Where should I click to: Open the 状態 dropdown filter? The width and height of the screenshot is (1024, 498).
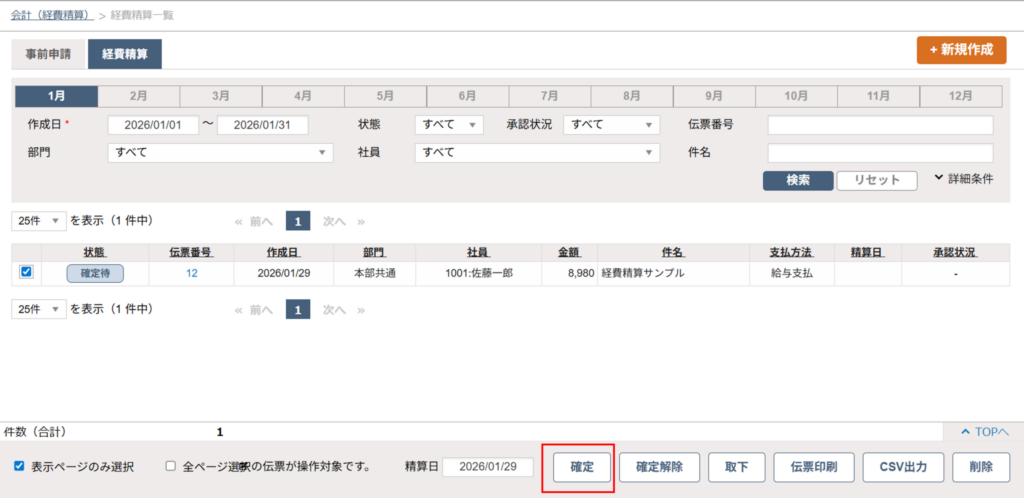[449, 125]
